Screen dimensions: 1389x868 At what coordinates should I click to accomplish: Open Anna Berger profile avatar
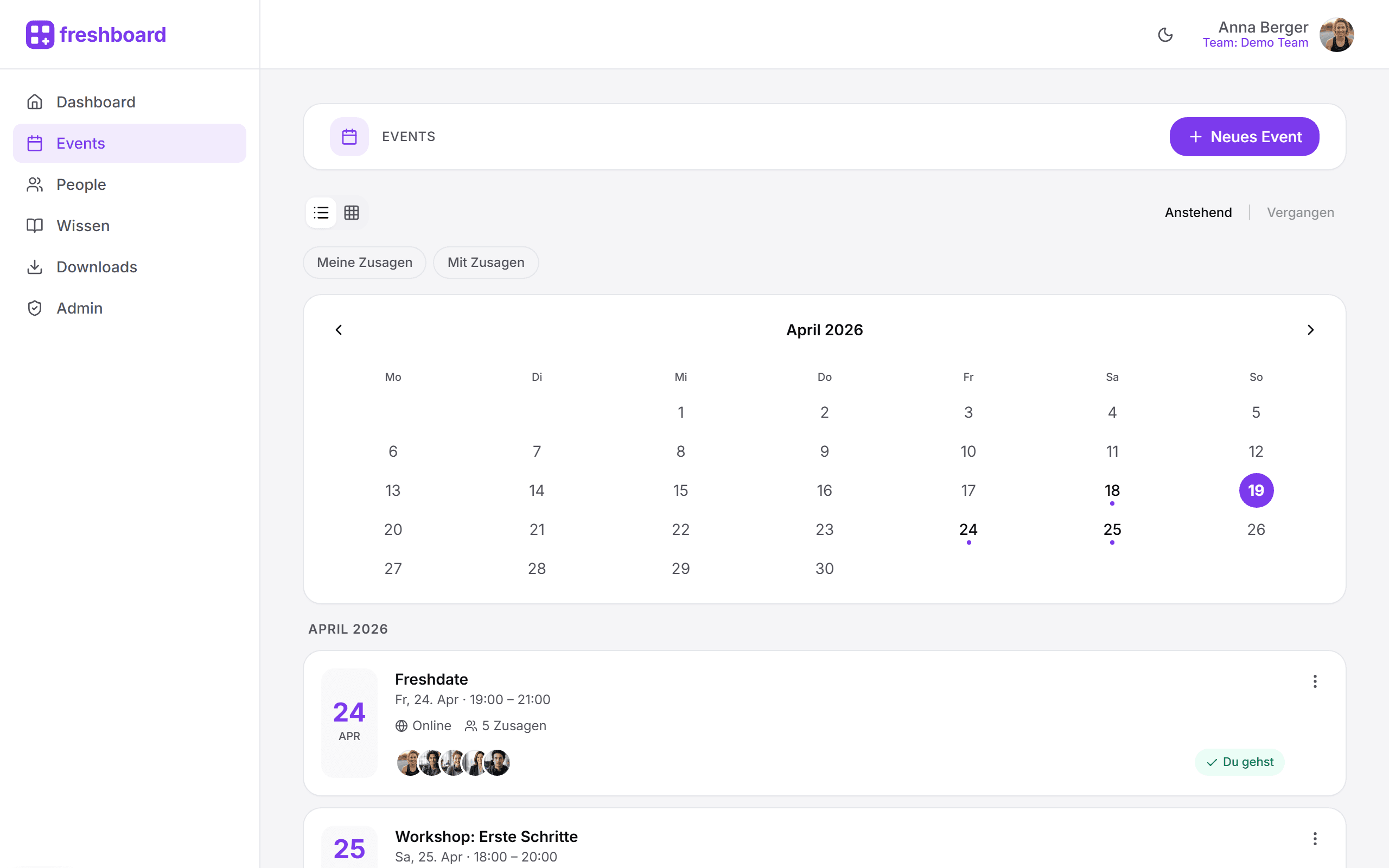1337,34
